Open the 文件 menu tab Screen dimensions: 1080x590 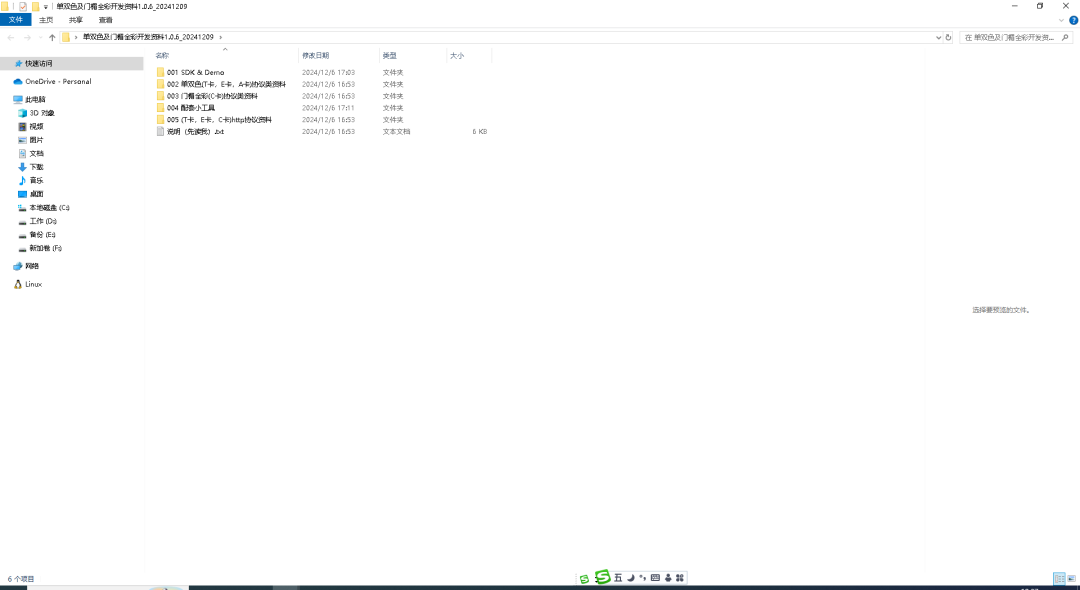click(x=15, y=20)
